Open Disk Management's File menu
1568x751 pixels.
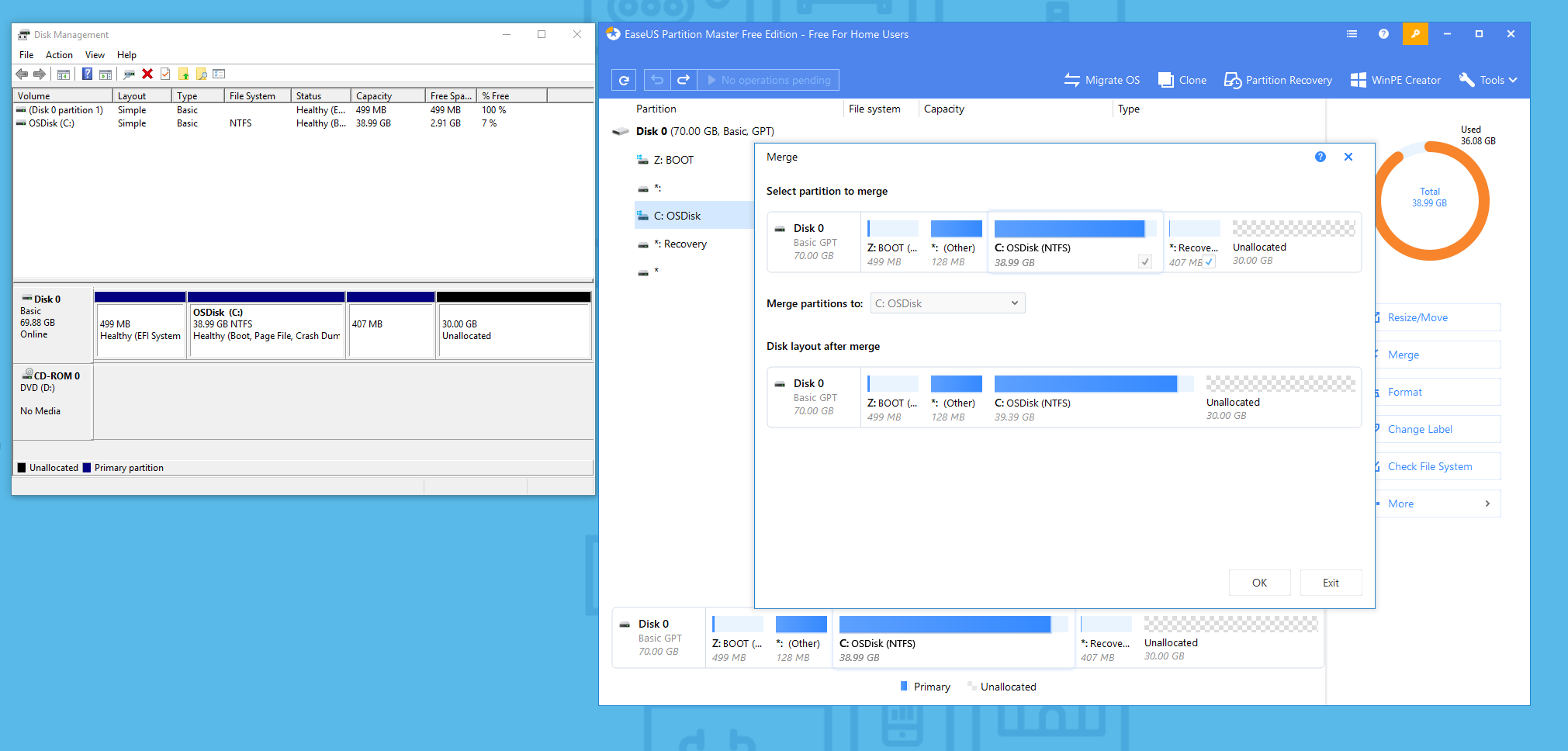click(x=26, y=54)
